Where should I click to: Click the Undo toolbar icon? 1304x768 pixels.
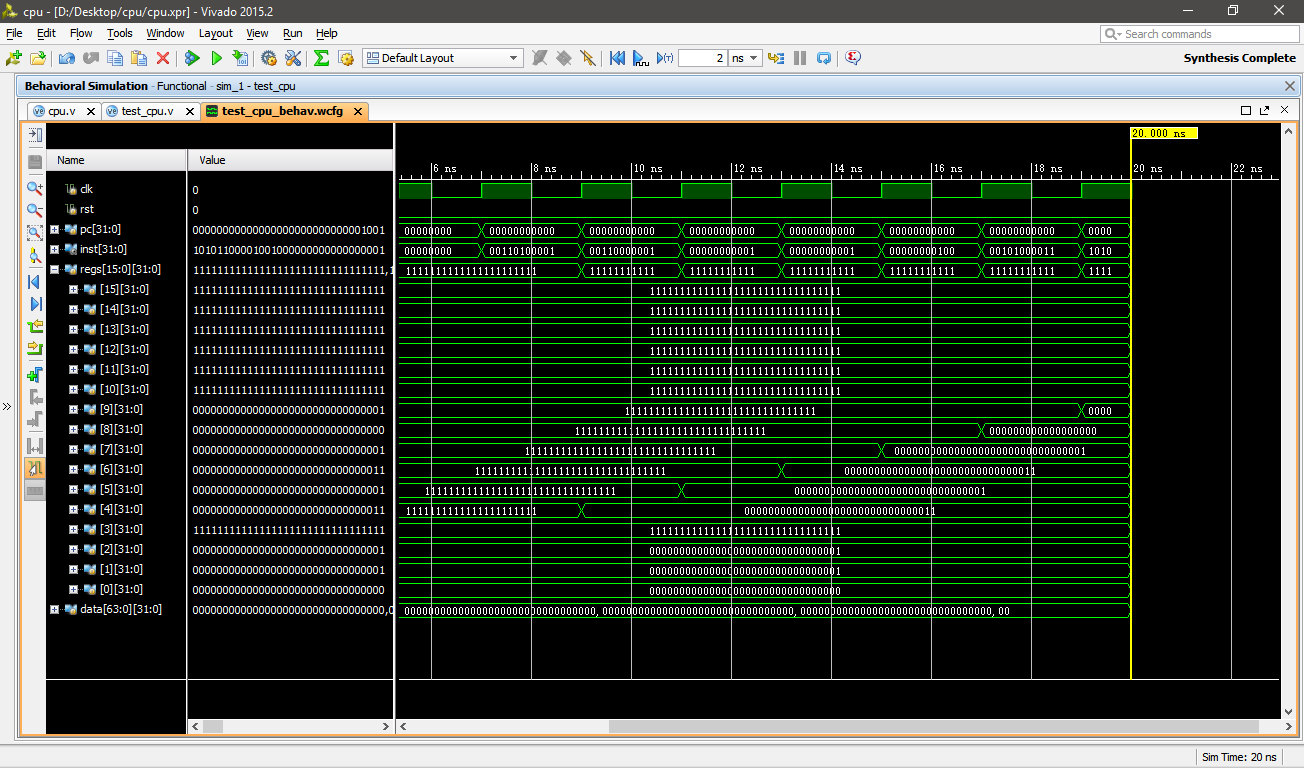click(68, 58)
